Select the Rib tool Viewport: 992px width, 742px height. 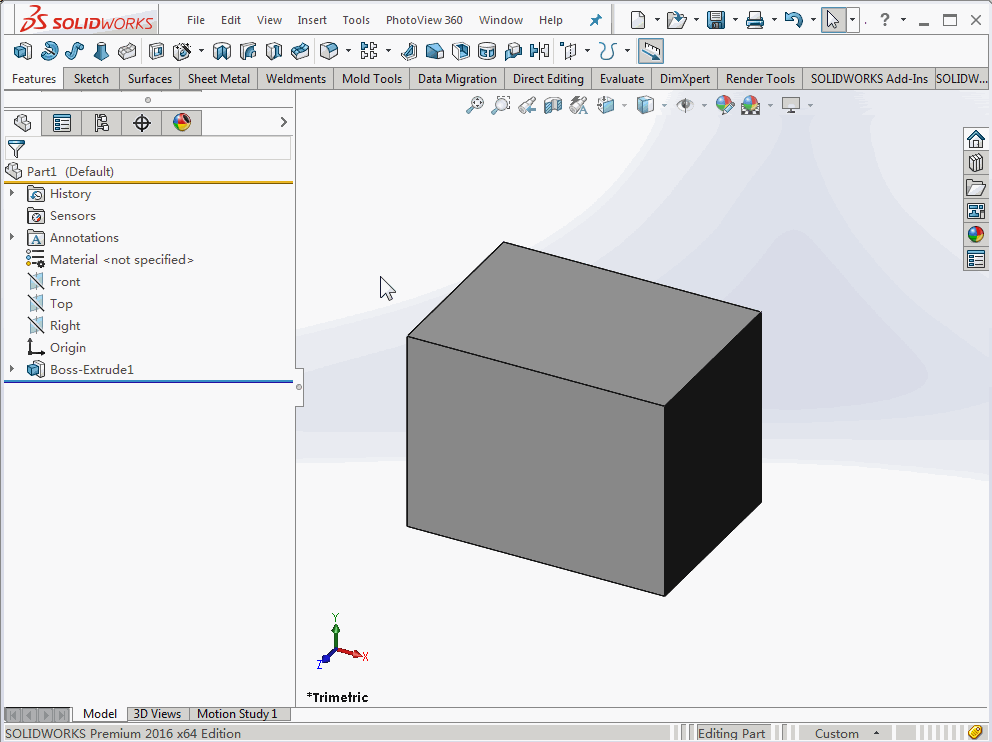[x=409, y=51]
